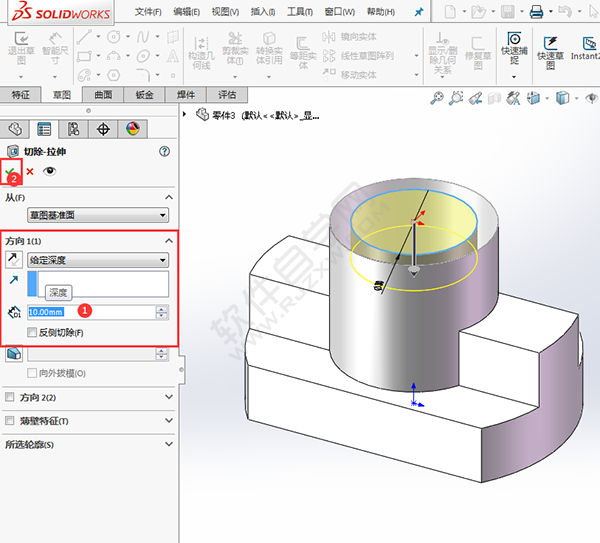Image resolution: width=600 pixels, height=543 pixels.
Task: Select the Spline sketch tool
Action: (x=143, y=37)
